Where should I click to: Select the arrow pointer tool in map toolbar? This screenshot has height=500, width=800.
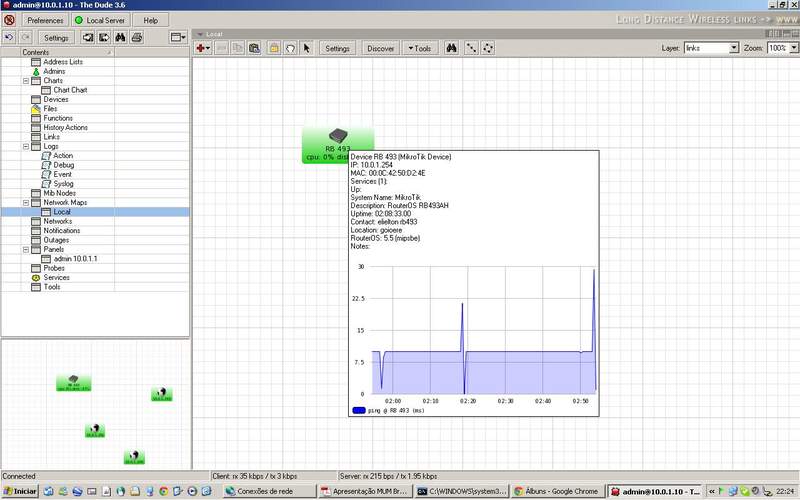(x=307, y=48)
